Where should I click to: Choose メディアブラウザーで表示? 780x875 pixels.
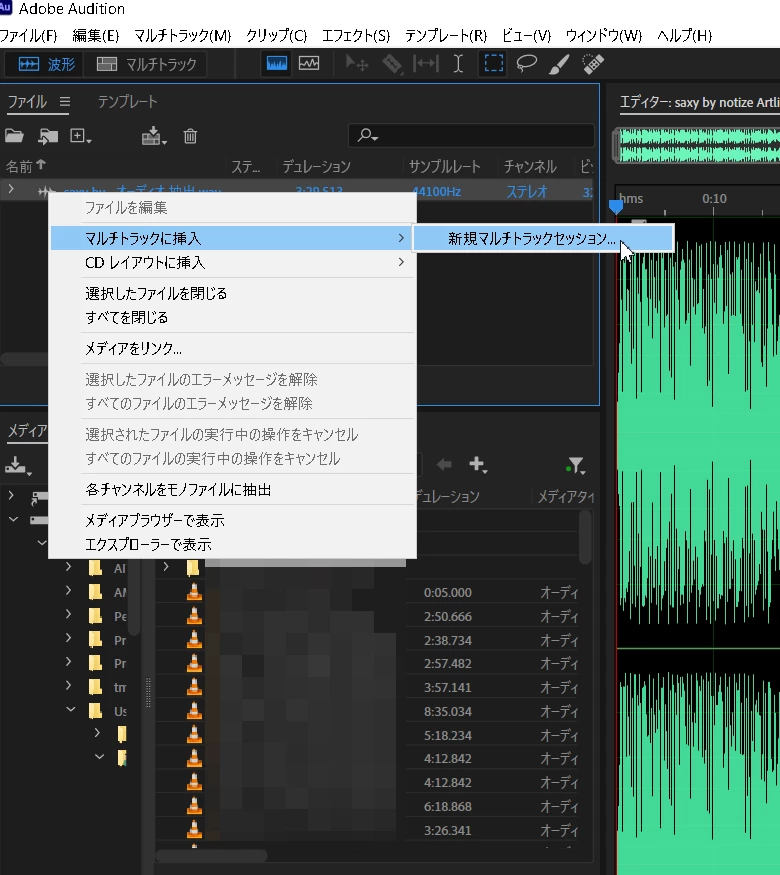tap(232, 521)
